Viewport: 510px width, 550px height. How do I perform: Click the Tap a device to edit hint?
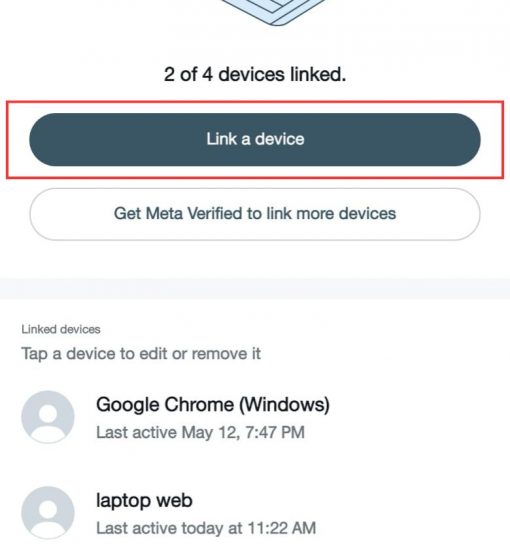(x=141, y=354)
